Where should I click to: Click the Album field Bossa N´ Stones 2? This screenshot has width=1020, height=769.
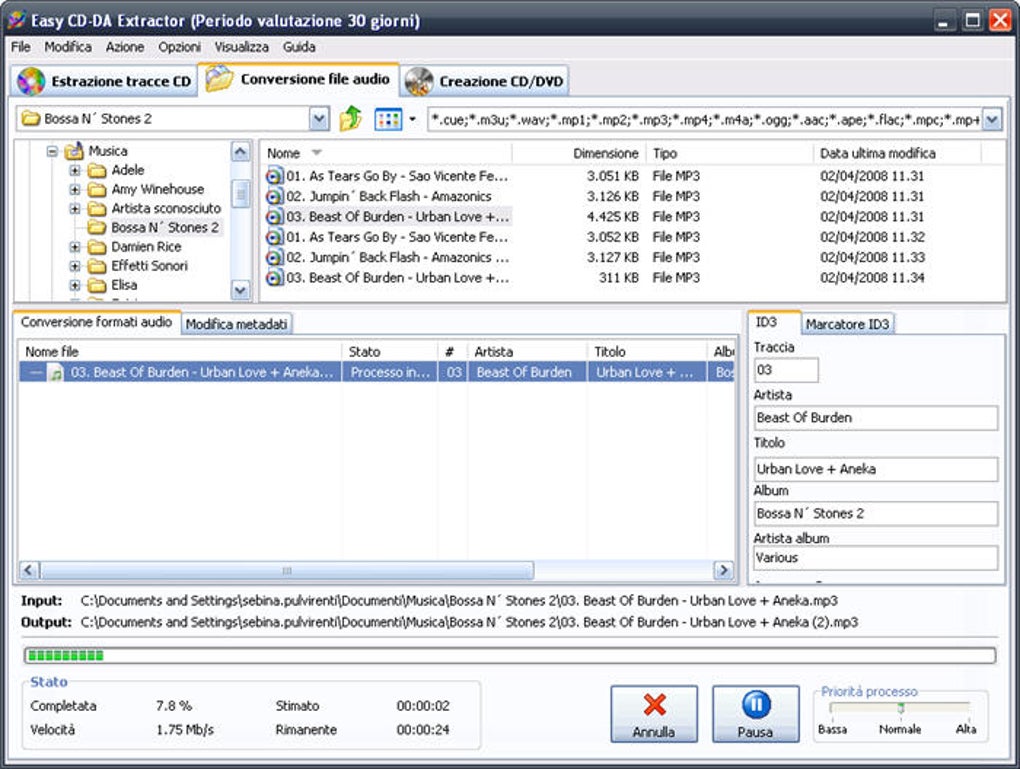click(x=876, y=513)
